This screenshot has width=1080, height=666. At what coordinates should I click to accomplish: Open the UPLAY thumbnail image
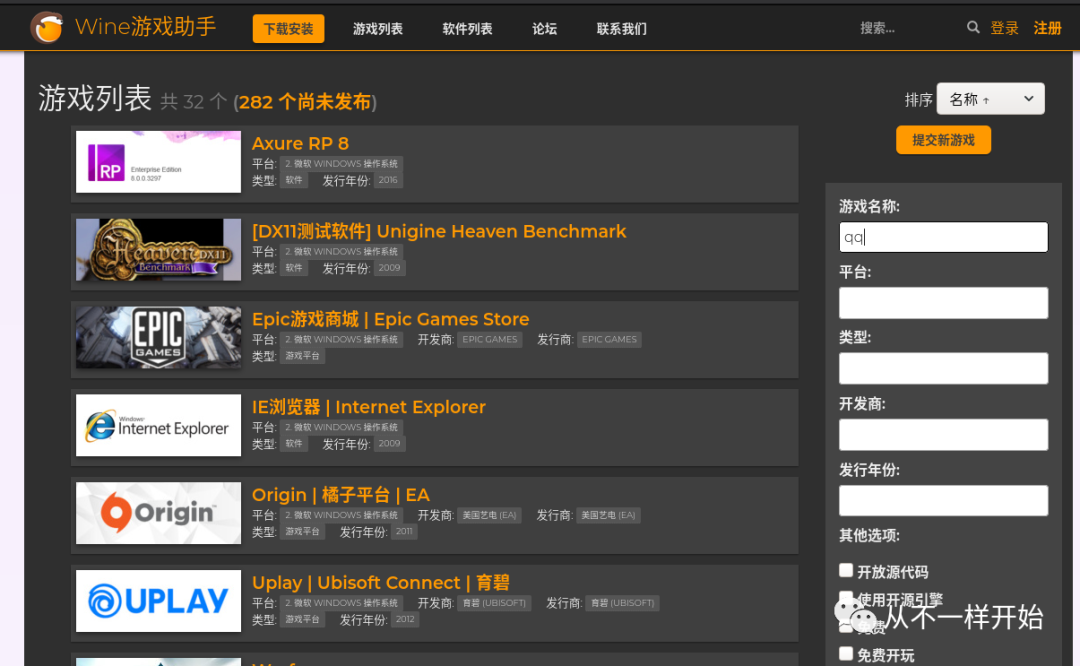(x=158, y=601)
